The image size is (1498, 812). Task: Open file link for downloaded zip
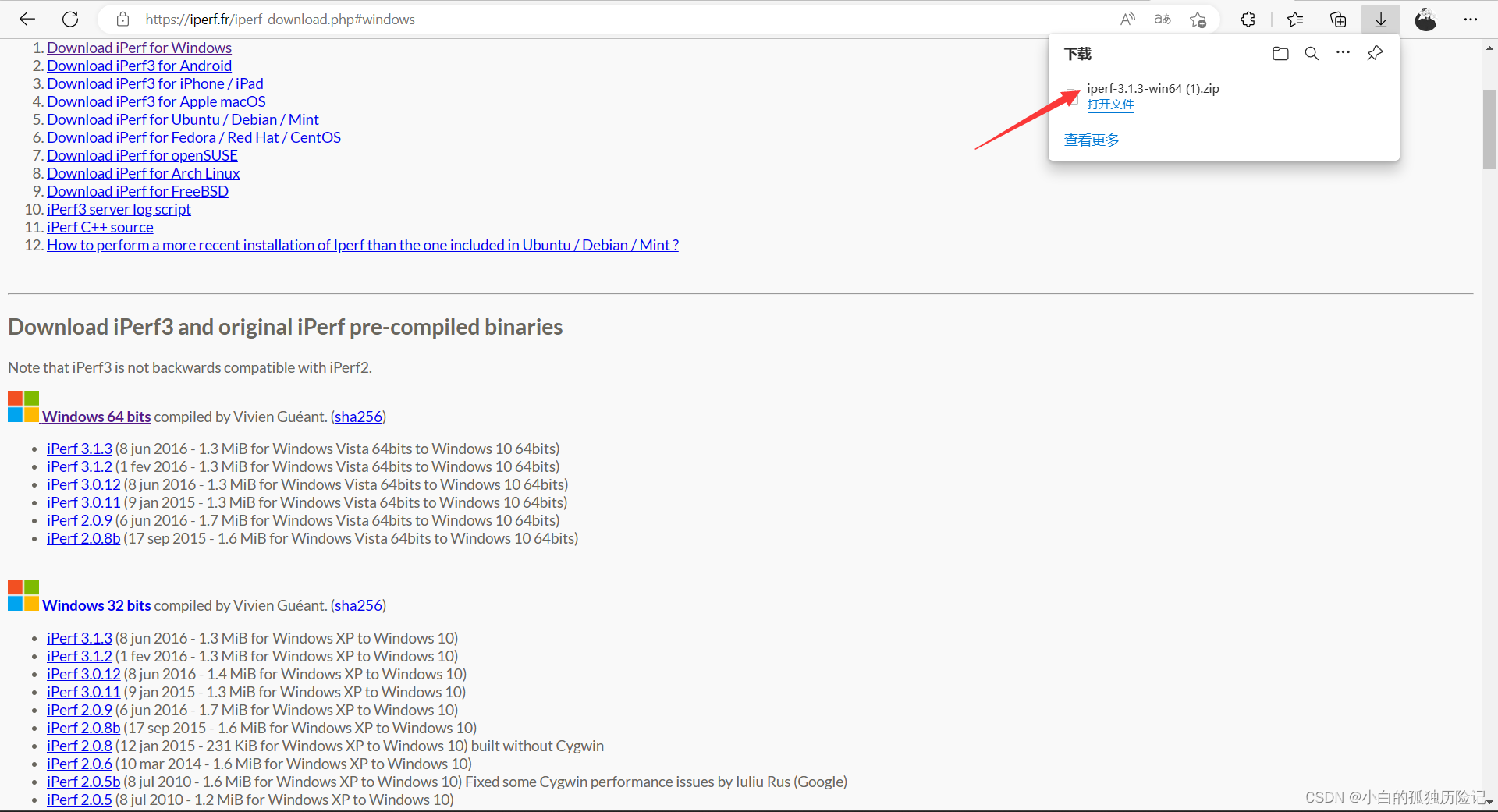[1110, 105]
